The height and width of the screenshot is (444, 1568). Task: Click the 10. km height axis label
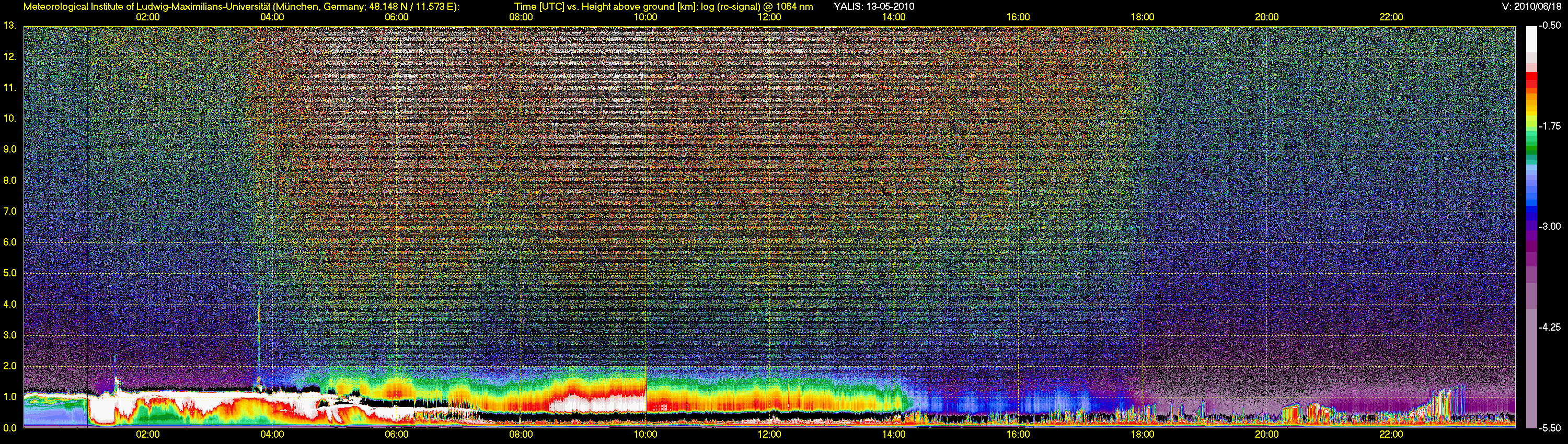click(10, 118)
